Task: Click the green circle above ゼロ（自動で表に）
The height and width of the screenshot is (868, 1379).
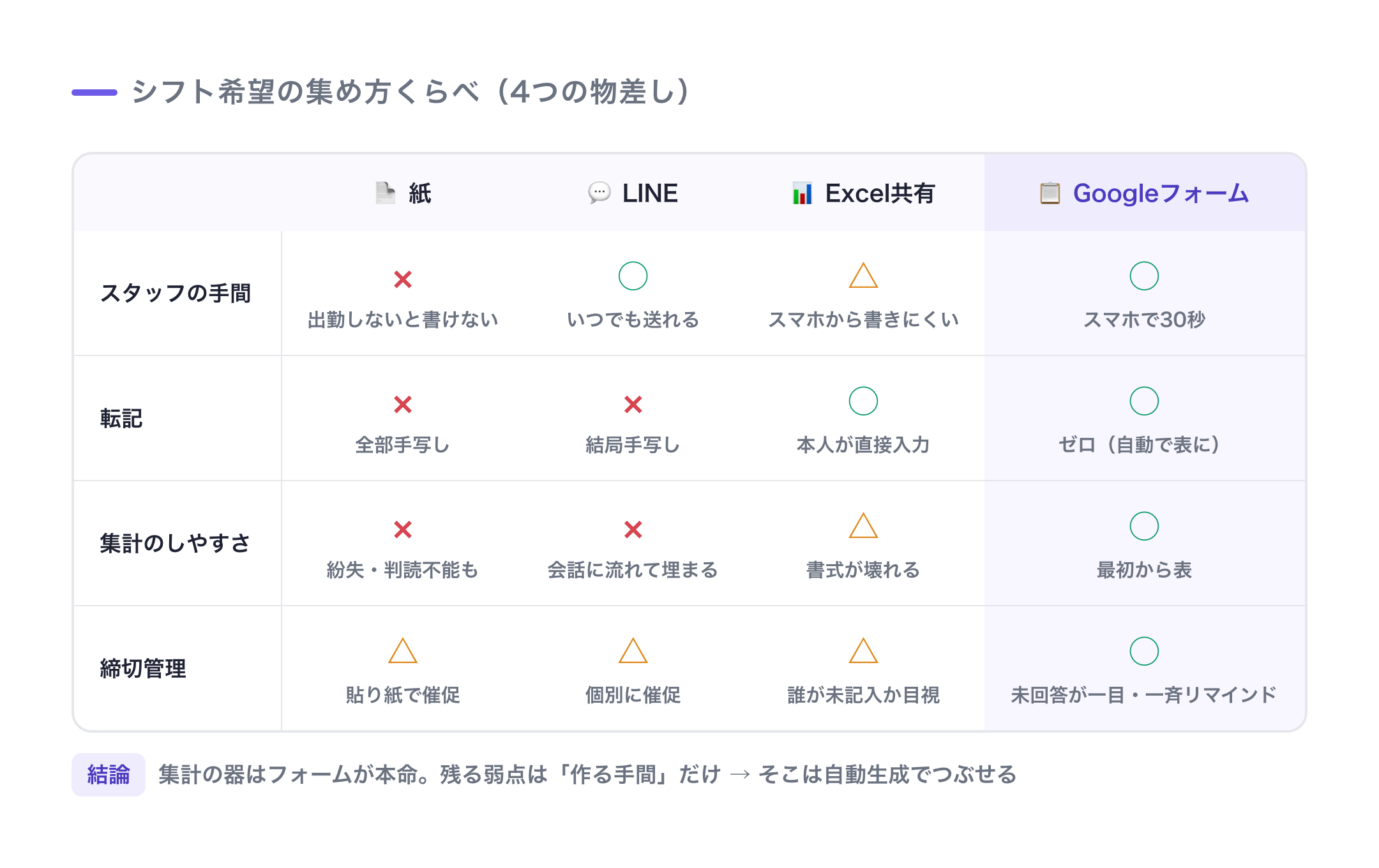Action: coord(1144,401)
